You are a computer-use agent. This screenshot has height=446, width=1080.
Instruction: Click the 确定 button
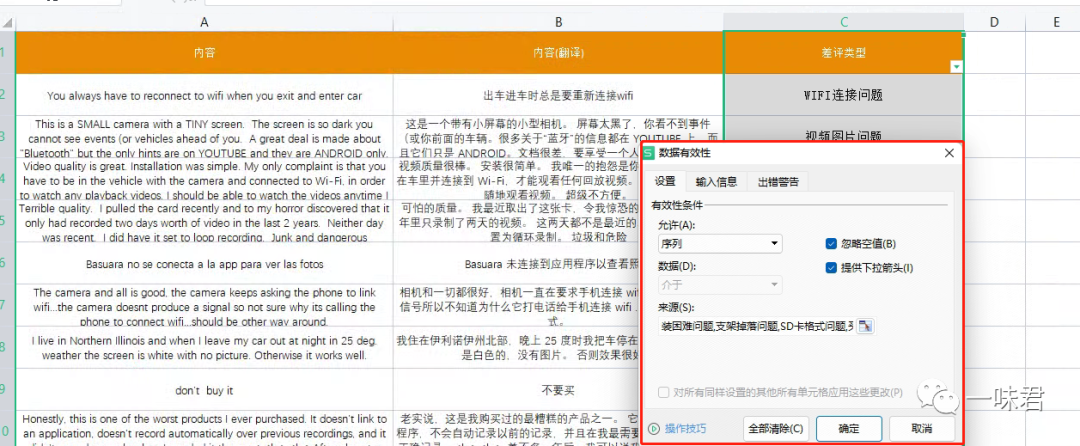tap(849, 428)
